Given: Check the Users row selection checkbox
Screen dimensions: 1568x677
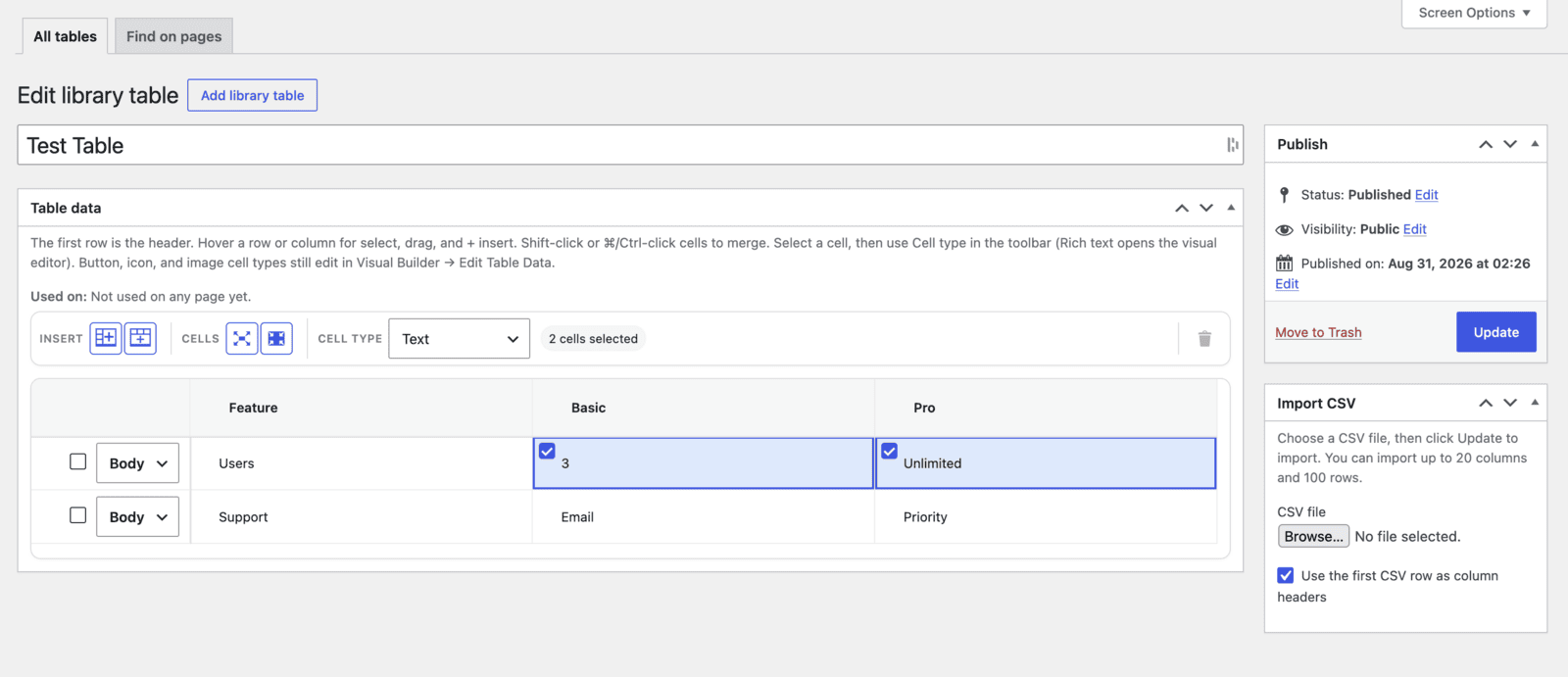Looking at the screenshot, I should point(77,461).
